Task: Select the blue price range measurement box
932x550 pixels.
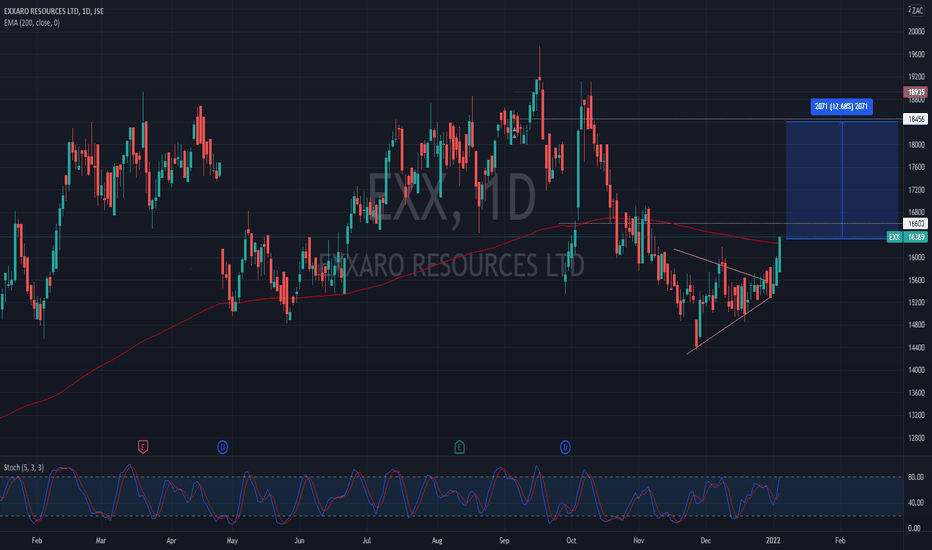Action: coord(842,180)
